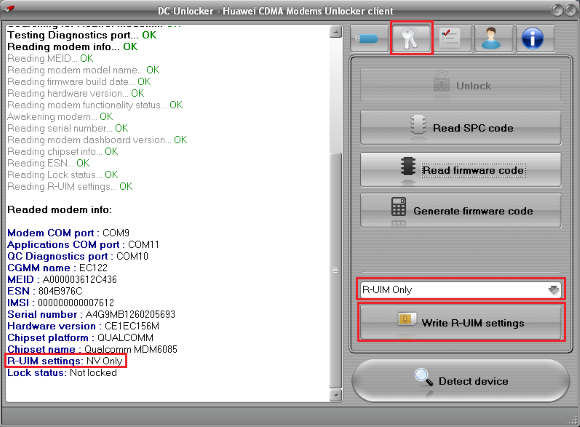
Task: Click the Reading MEID OK log line
Action: (x=50, y=58)
